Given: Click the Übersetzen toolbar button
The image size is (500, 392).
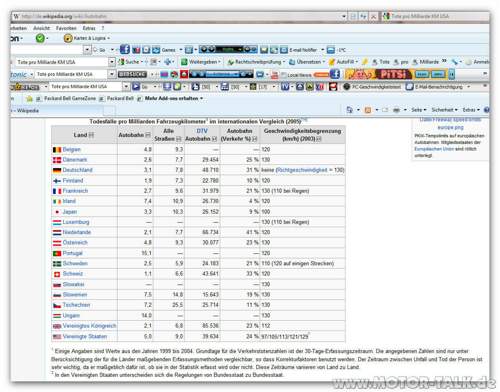Looking at the screenshot, I should [306, 62].
